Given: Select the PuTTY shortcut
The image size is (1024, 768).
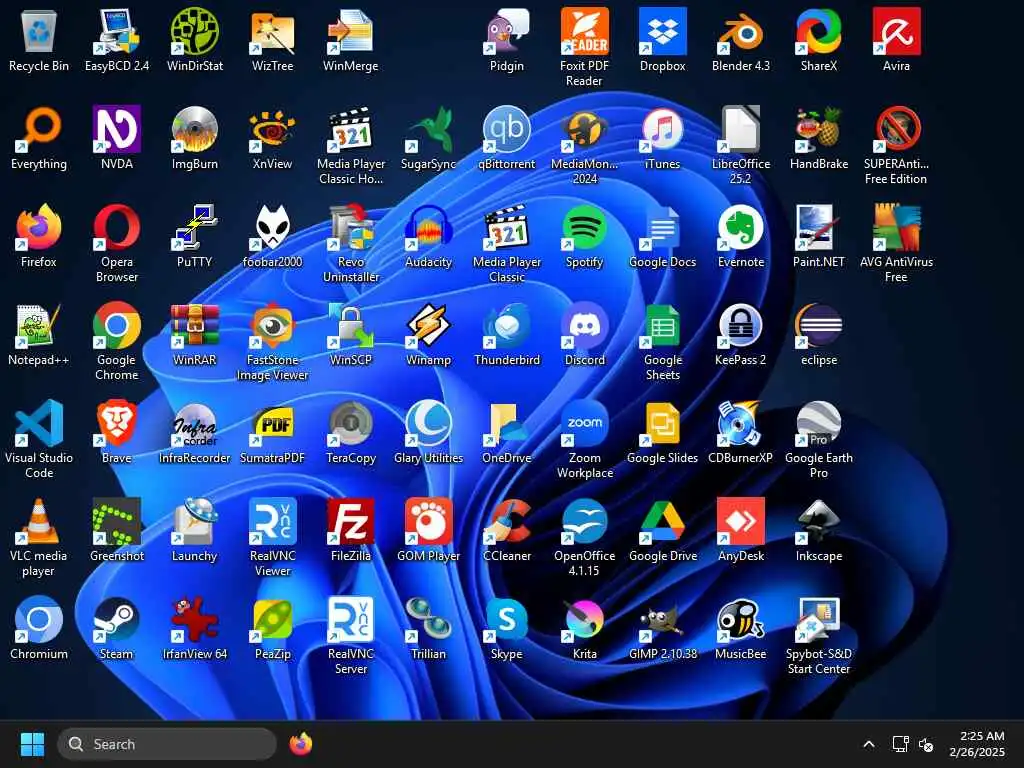Looking at the screenshot, I should 195,227.
